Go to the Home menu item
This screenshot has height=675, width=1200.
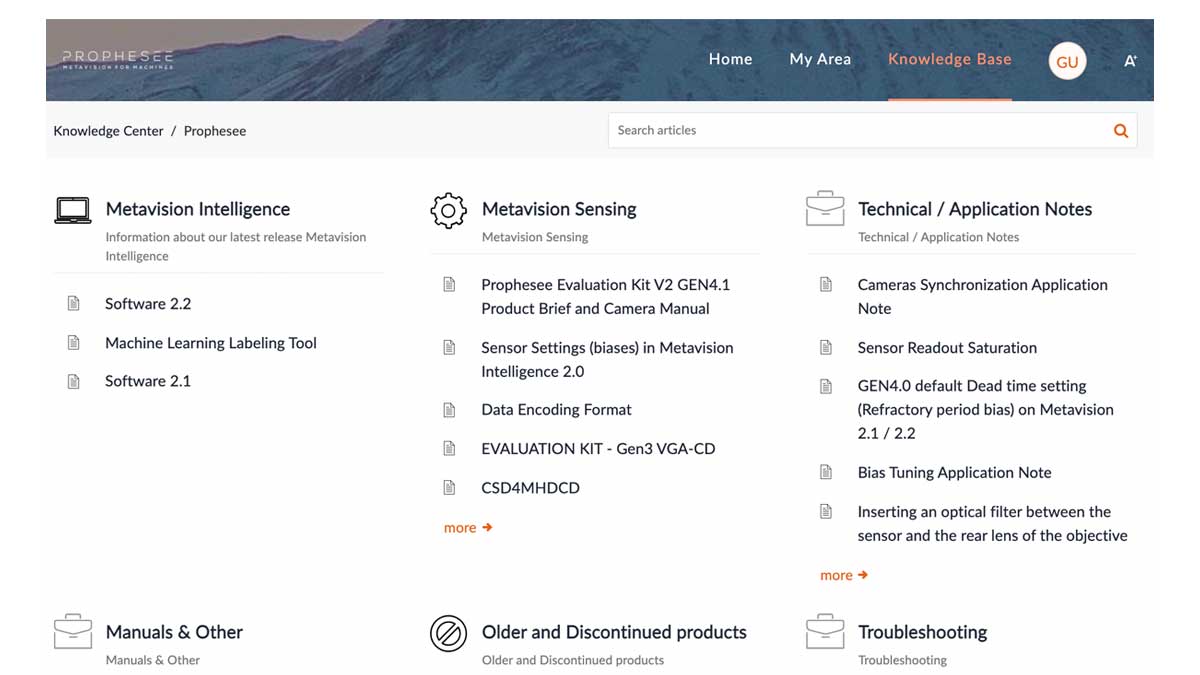(x=730, y=59)
